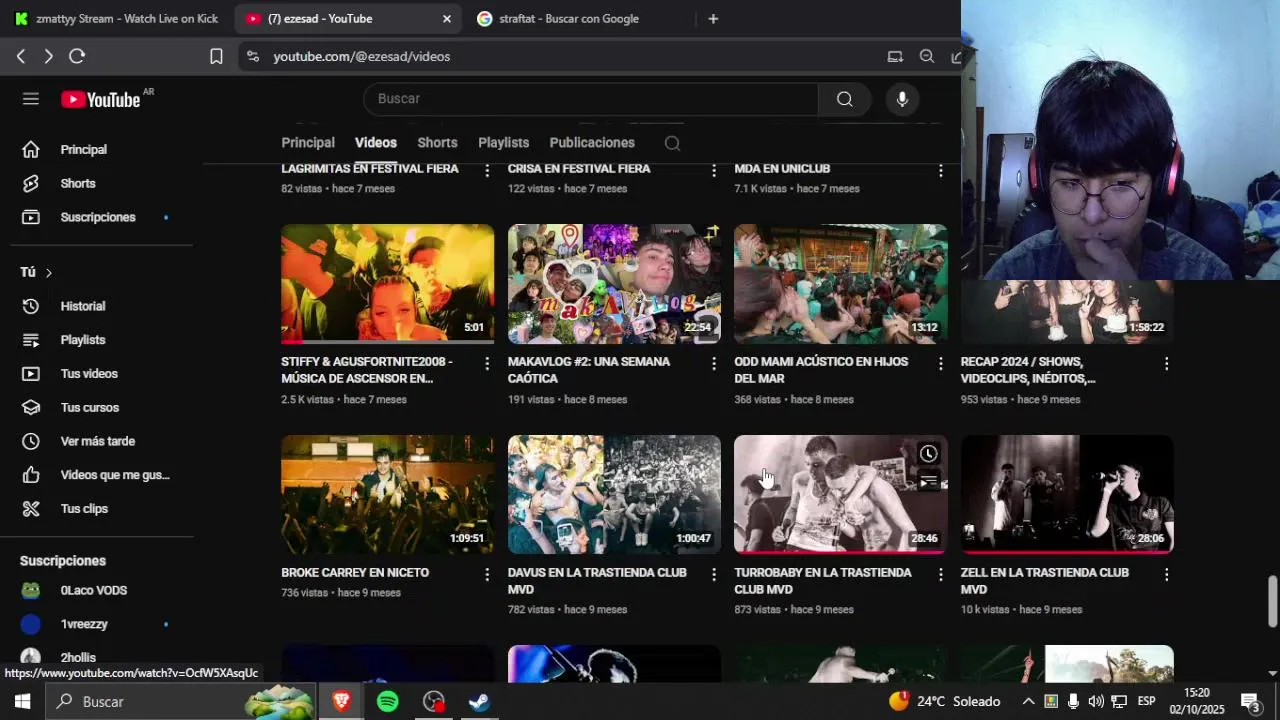The width and height of the screenshot is (1280, 720).
Task: Open options for ODD MAMI ACÚSTICO video
Action: (940, 364)
